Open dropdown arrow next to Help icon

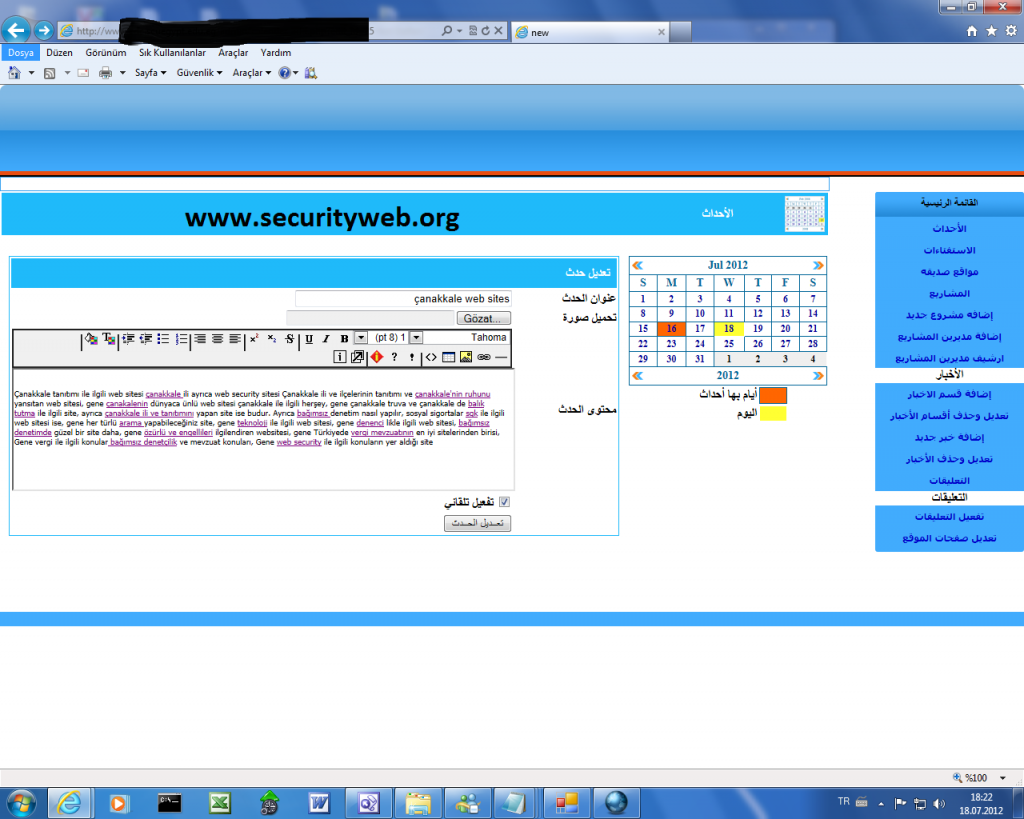[296, 73]
